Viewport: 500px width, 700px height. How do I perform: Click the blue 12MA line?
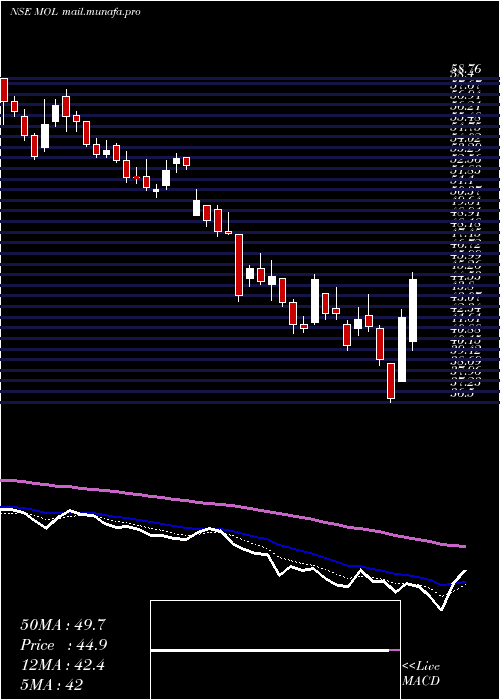pyautogui.click(x=232, y=532)
